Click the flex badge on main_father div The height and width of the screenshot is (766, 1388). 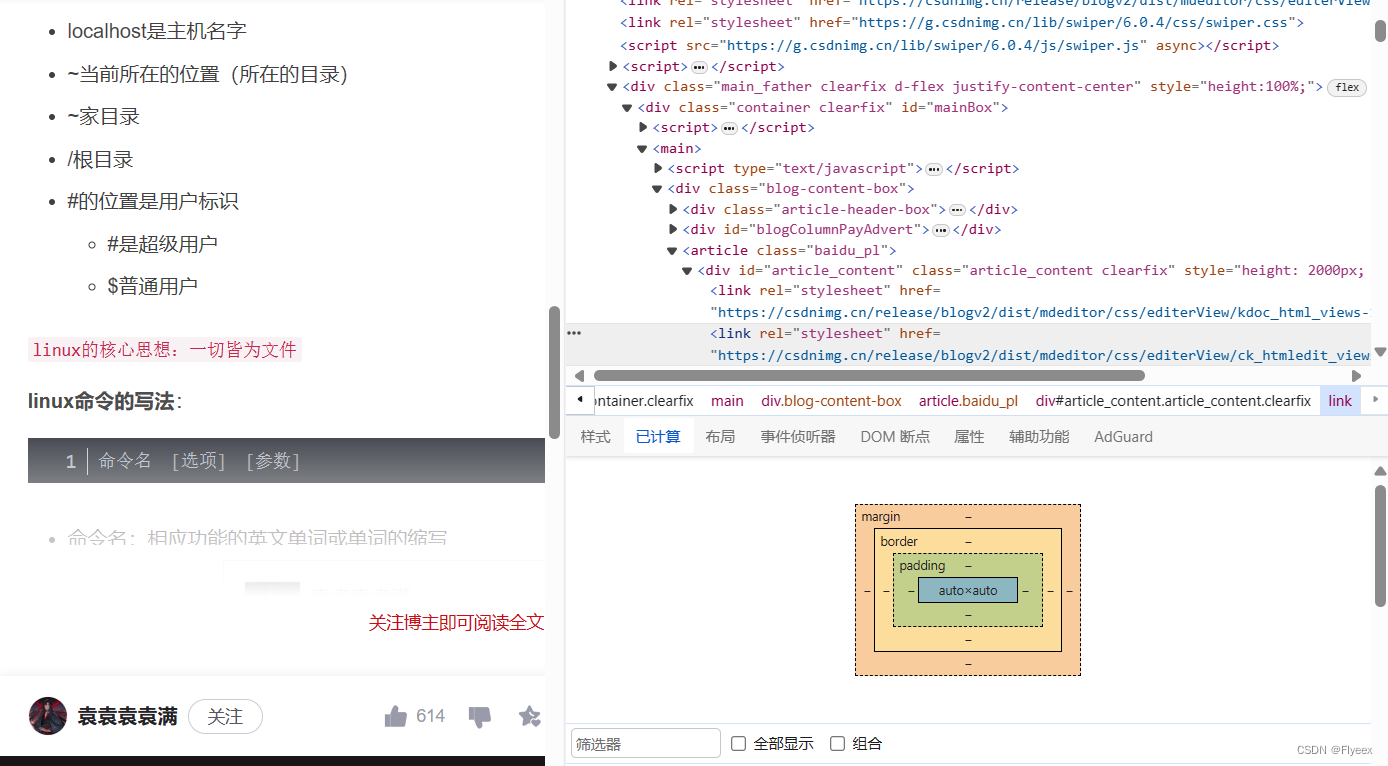(1348, 87)
